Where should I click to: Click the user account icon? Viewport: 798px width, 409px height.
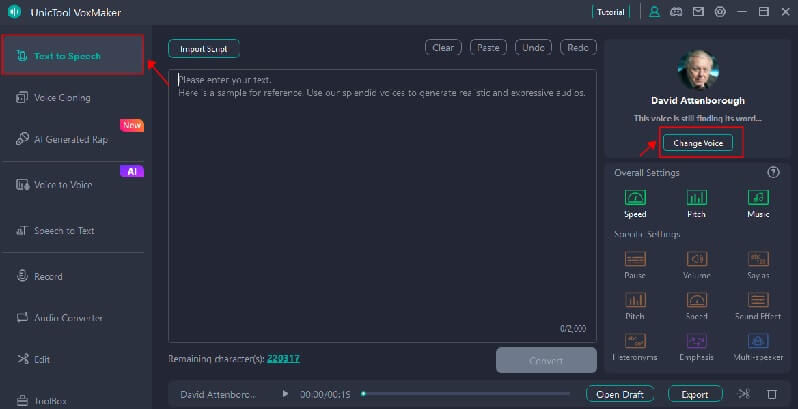point(654,12)
